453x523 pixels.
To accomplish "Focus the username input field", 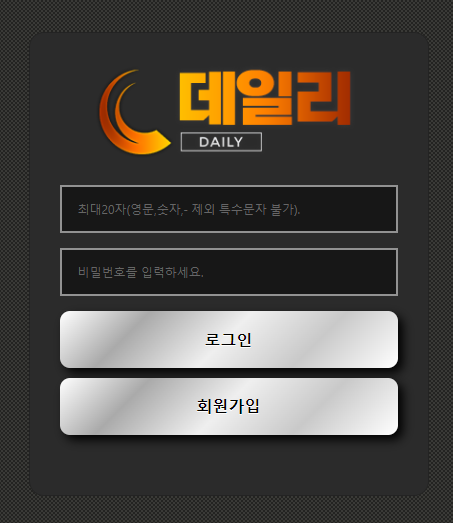I will coord(229,209).
